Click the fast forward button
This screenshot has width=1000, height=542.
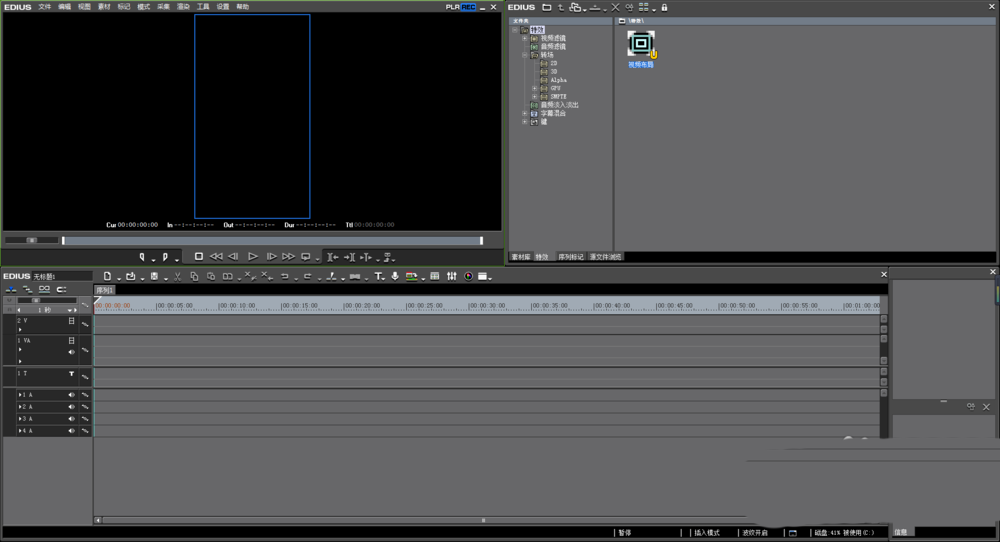pyautogui.click(x=288, y=256)
